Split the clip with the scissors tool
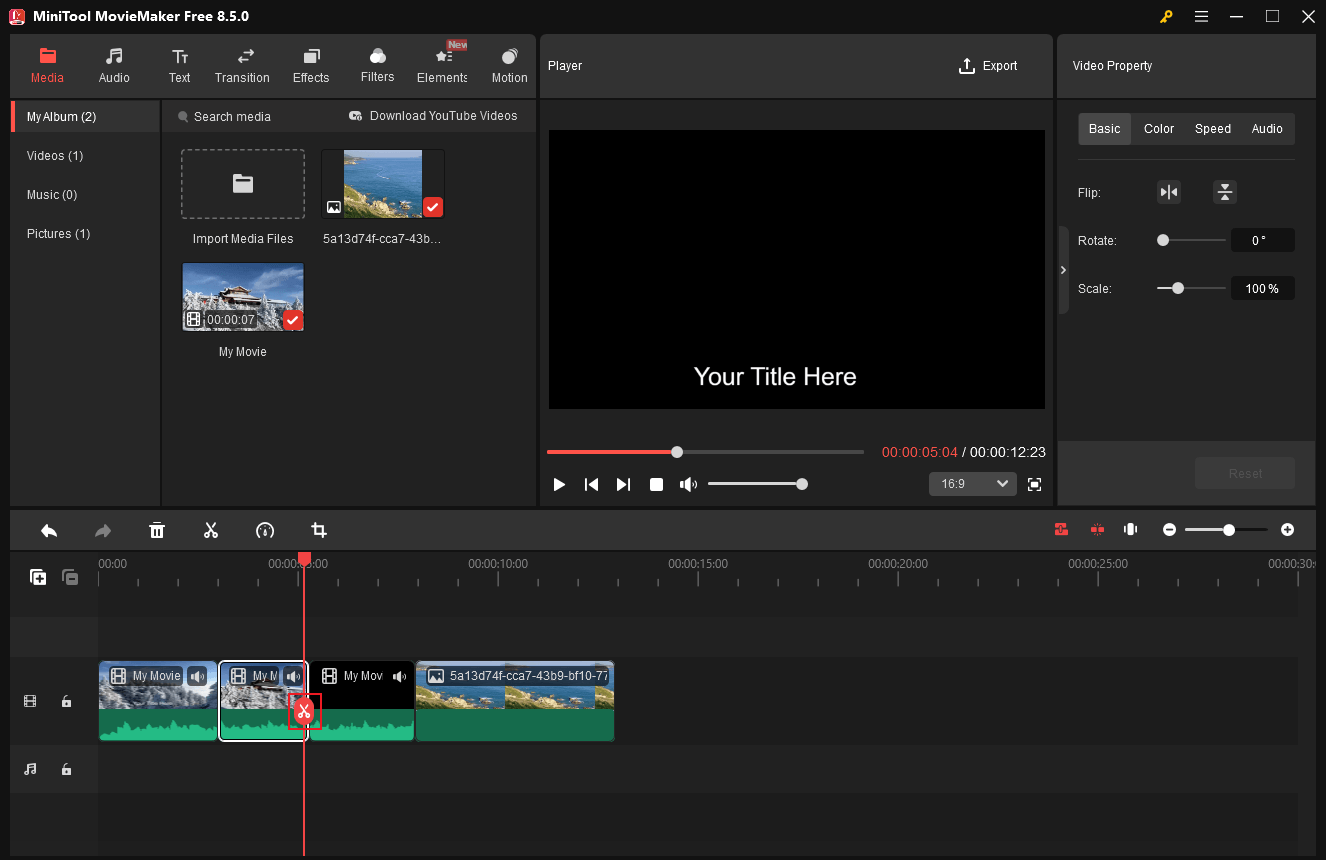 tap(211, 530)
